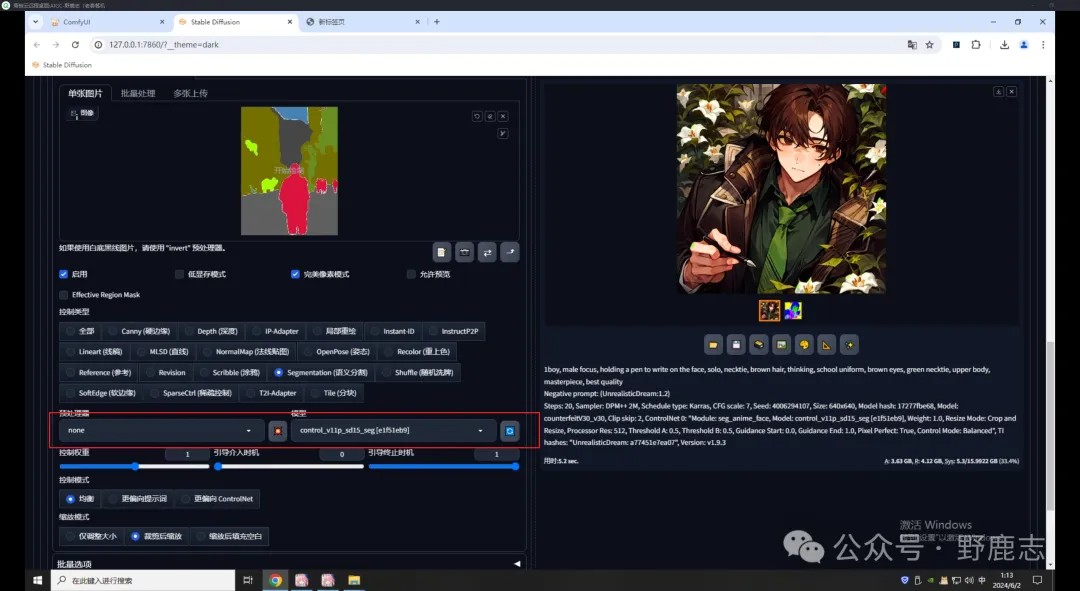Click the pen edit icon beside the ControlNet image
The width and height of the screenshot is (1080, 591).
coord(503,134)
